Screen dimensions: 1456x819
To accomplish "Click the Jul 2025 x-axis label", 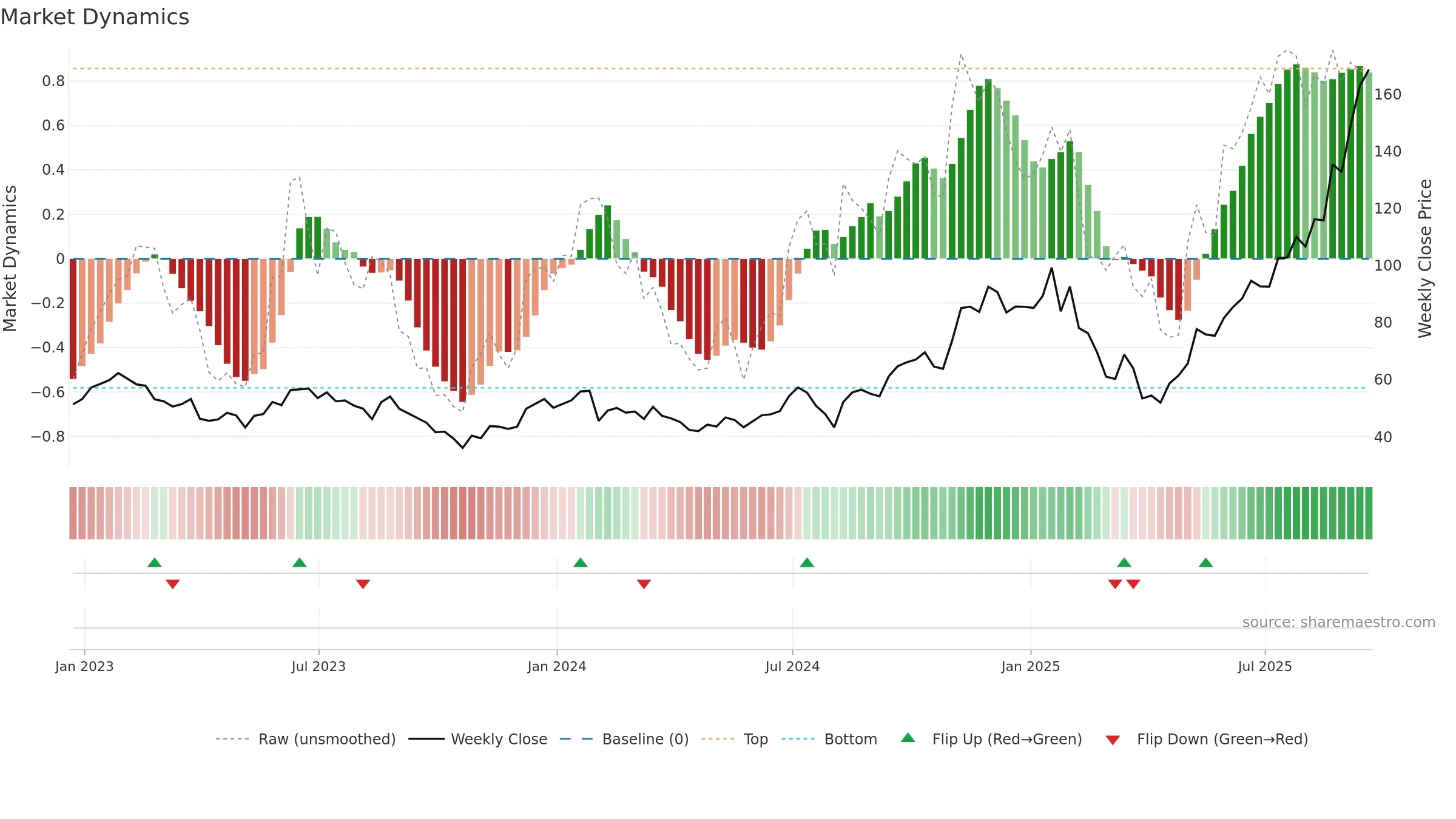I will pyautogui.click(x=1265, y=666).
